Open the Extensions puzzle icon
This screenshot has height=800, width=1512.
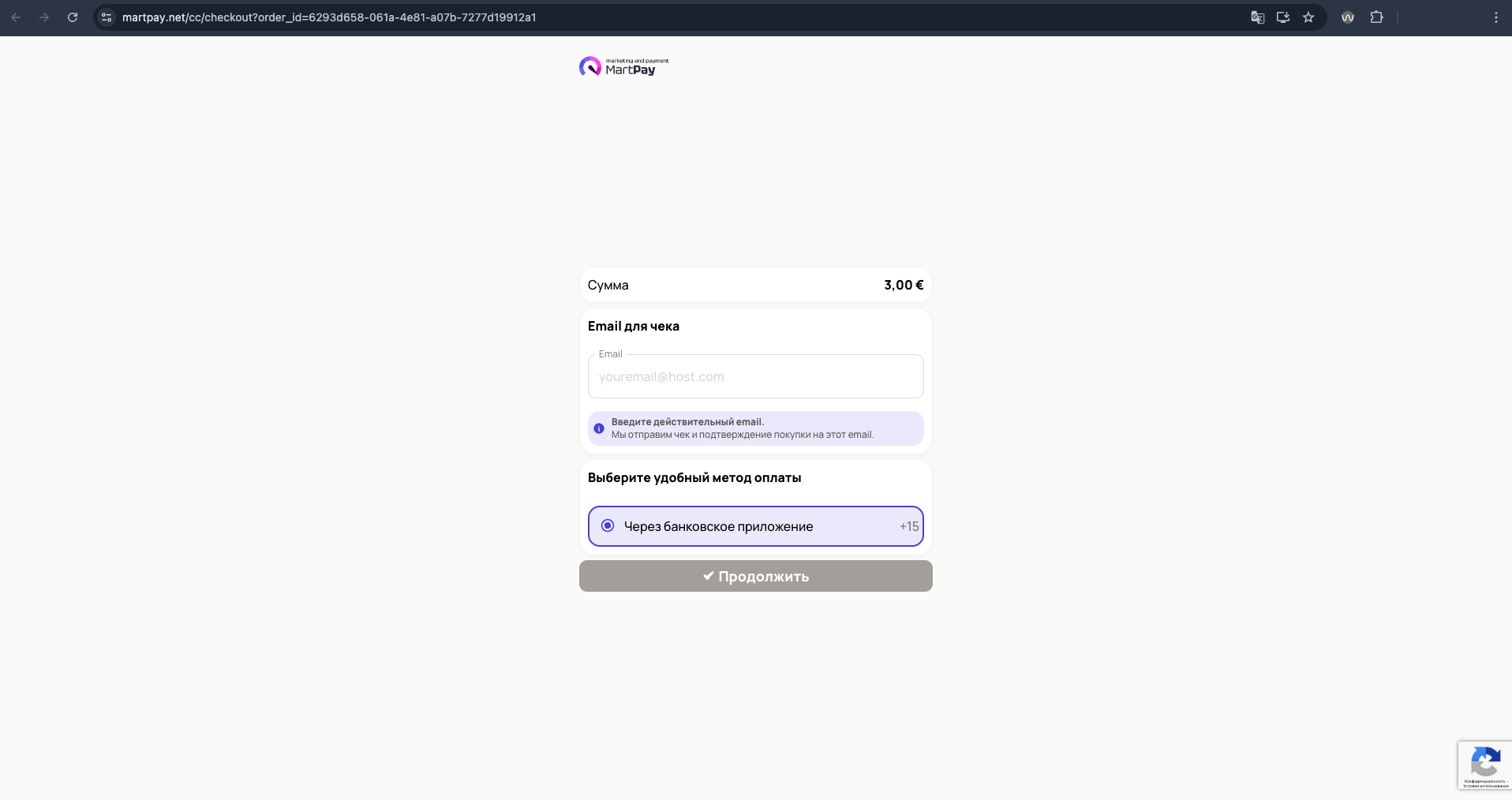coord(1376,17)
